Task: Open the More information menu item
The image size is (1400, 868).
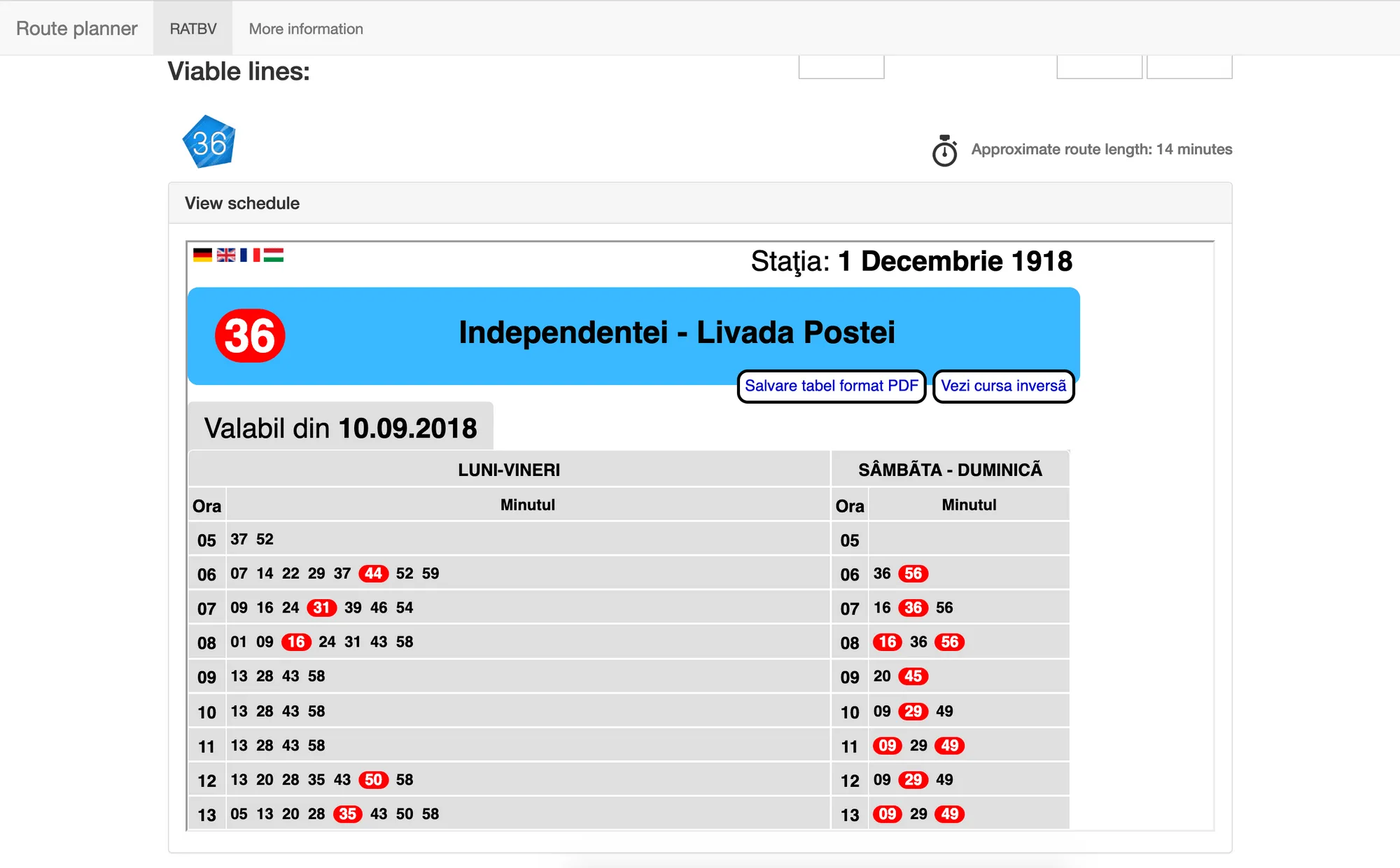Action: (306, 29)
